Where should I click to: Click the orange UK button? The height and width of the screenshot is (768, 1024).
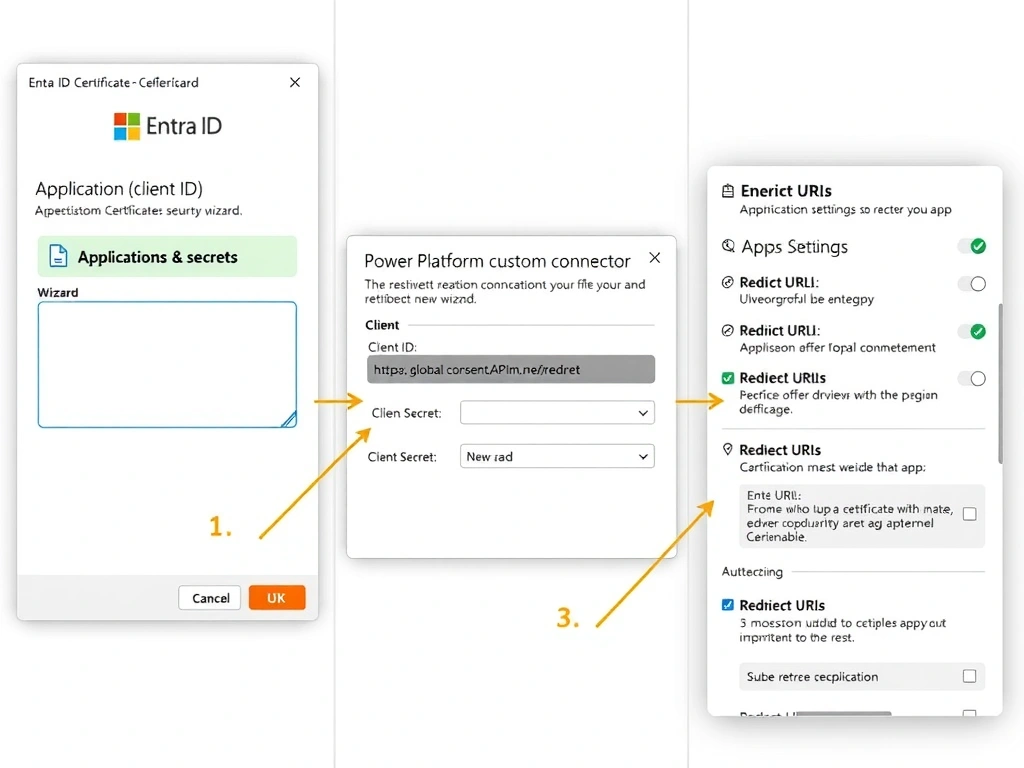pos(277,598)
